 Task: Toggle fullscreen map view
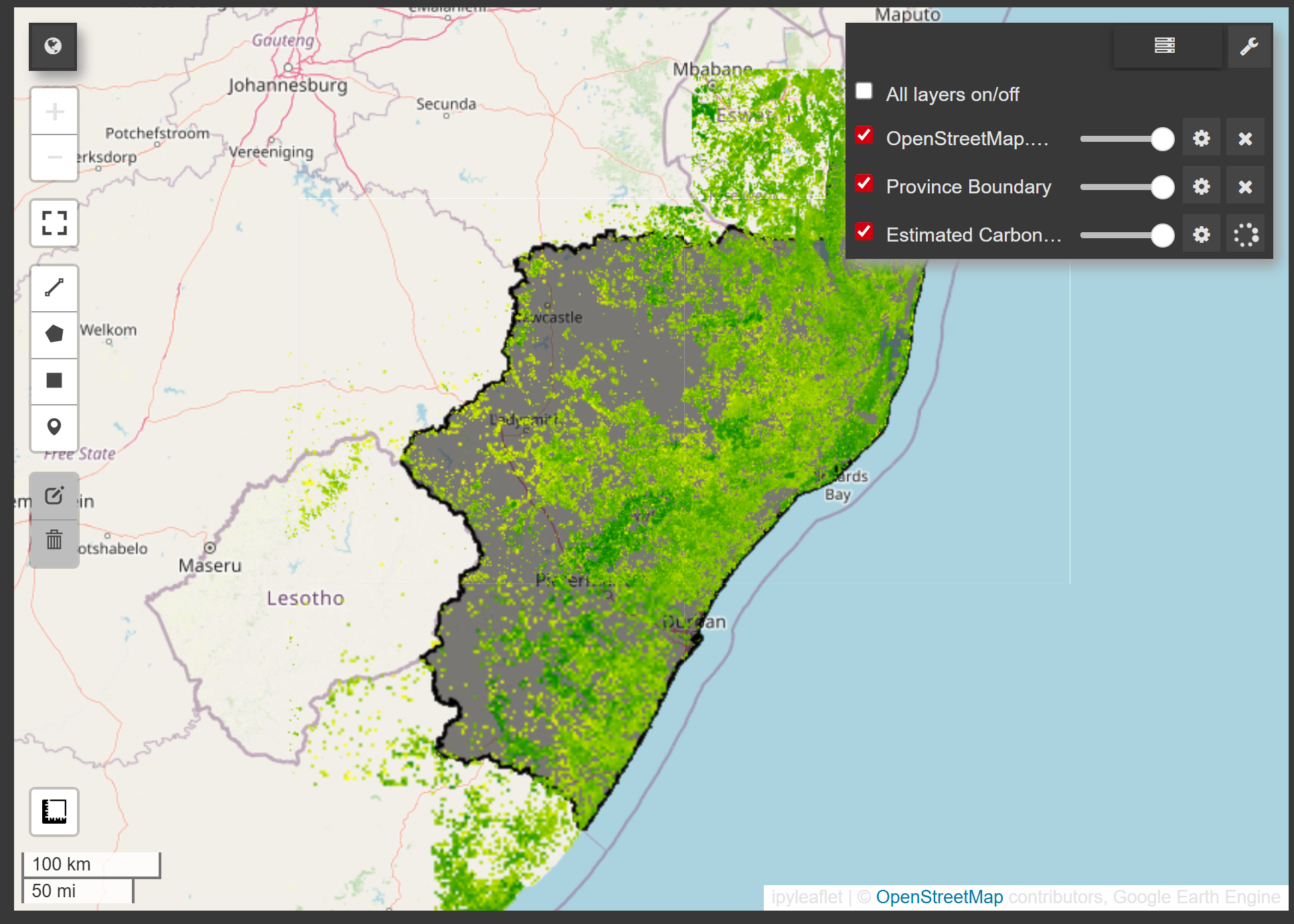tap(55, 223)
